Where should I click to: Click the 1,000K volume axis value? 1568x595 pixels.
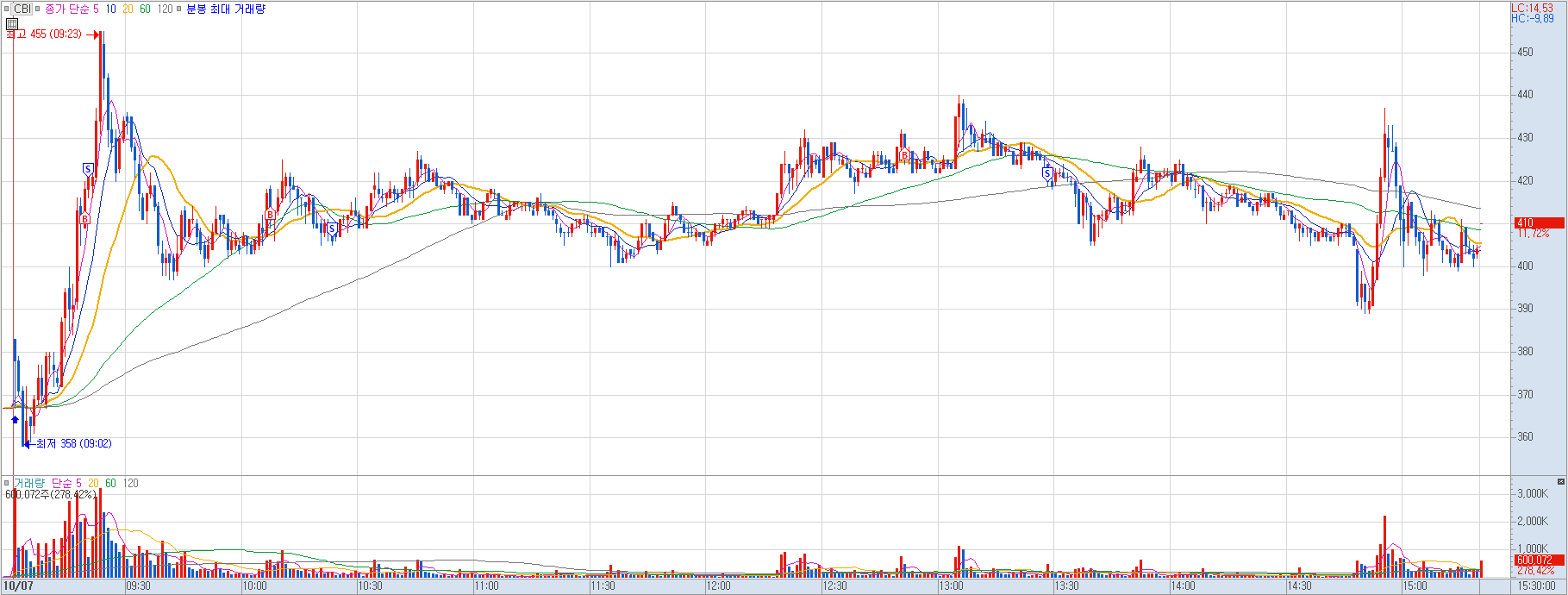click(1533, 549)
